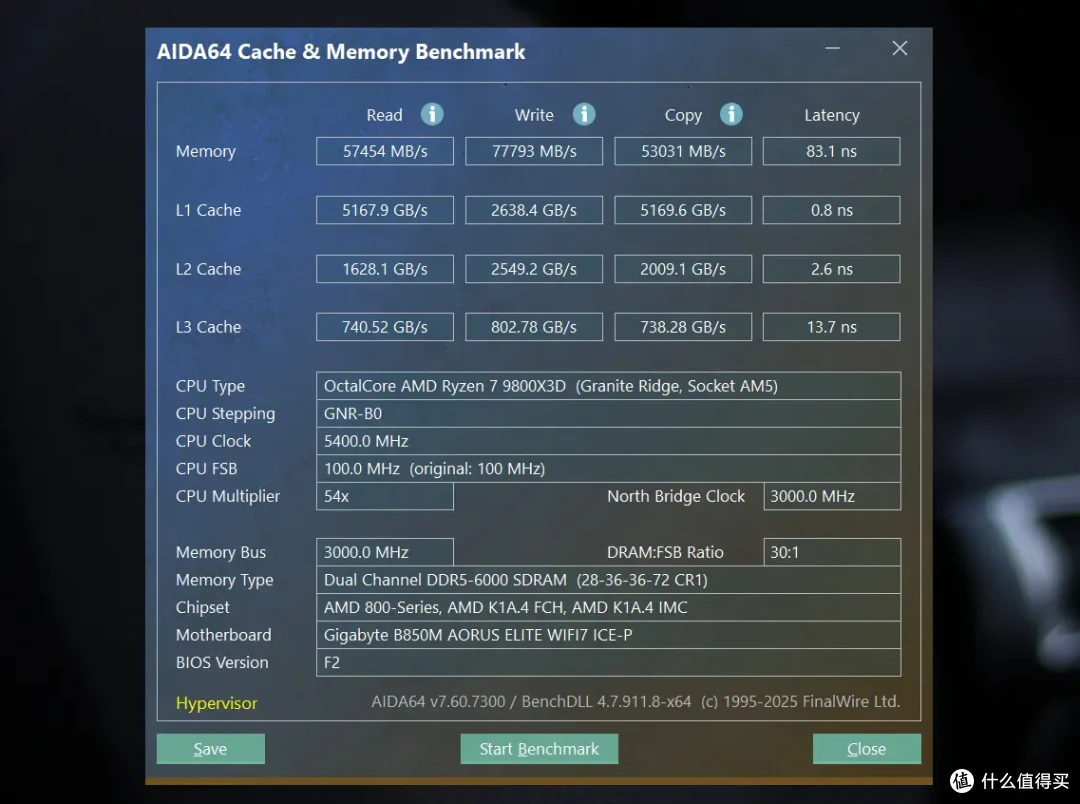Minimize the AIDA64 benchmark window
The width and height of the screenshot is (1080, 804).
tap(832, 48)
